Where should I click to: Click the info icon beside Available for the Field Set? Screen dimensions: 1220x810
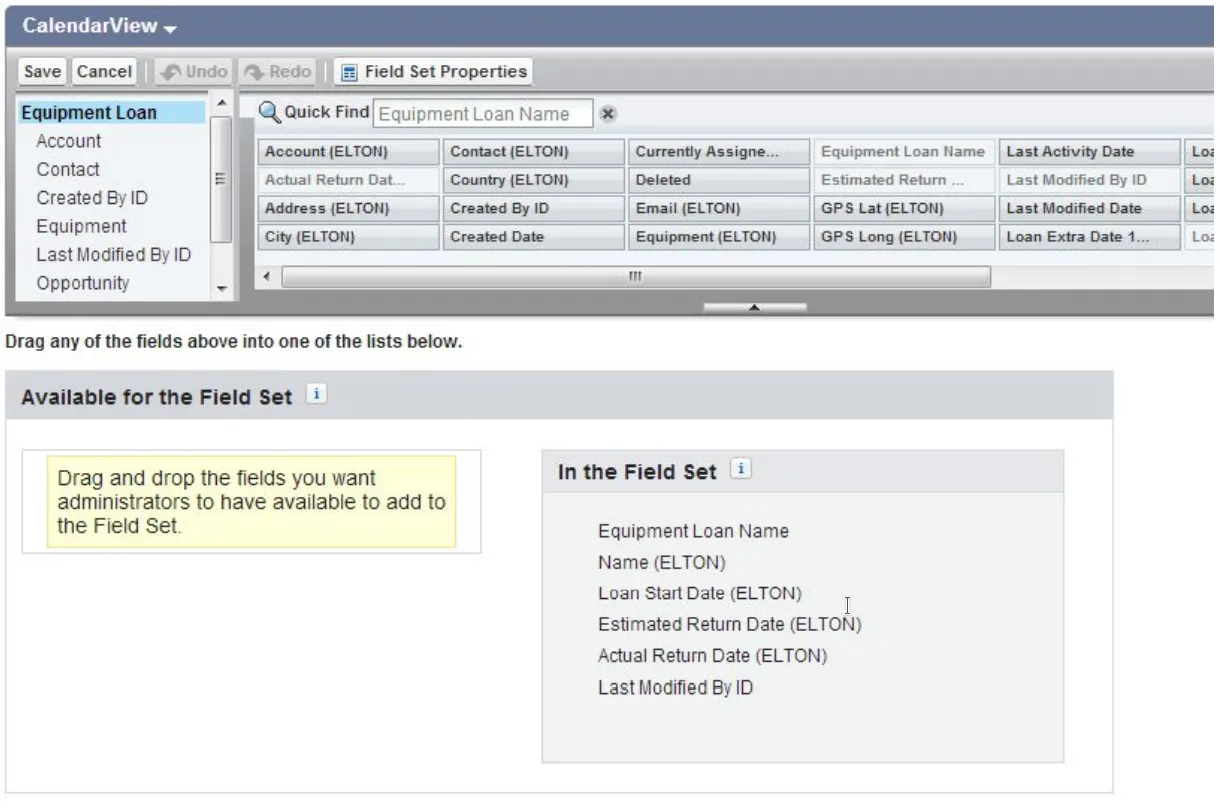pyautogui.click(x=316, y=395)
